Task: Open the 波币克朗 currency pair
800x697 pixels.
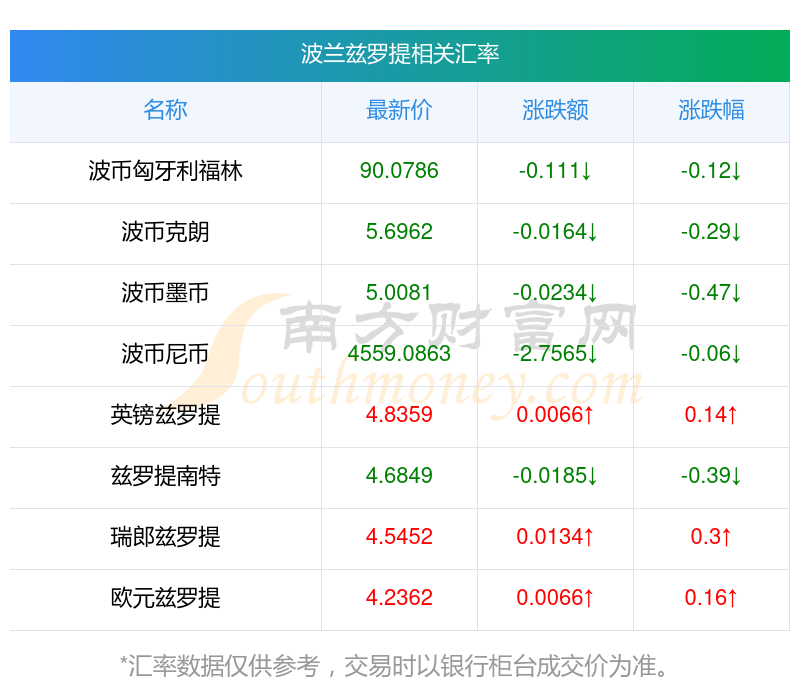Action: point(165,232)
